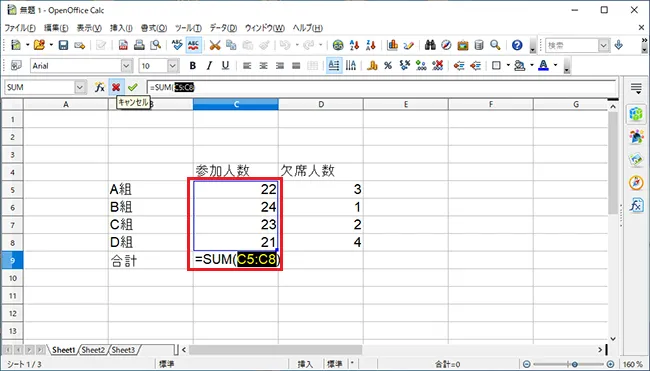Click the find next down-arrow icon
This screenshot has height=371, width=650.
pyautogui.click(x=619, y=45)
